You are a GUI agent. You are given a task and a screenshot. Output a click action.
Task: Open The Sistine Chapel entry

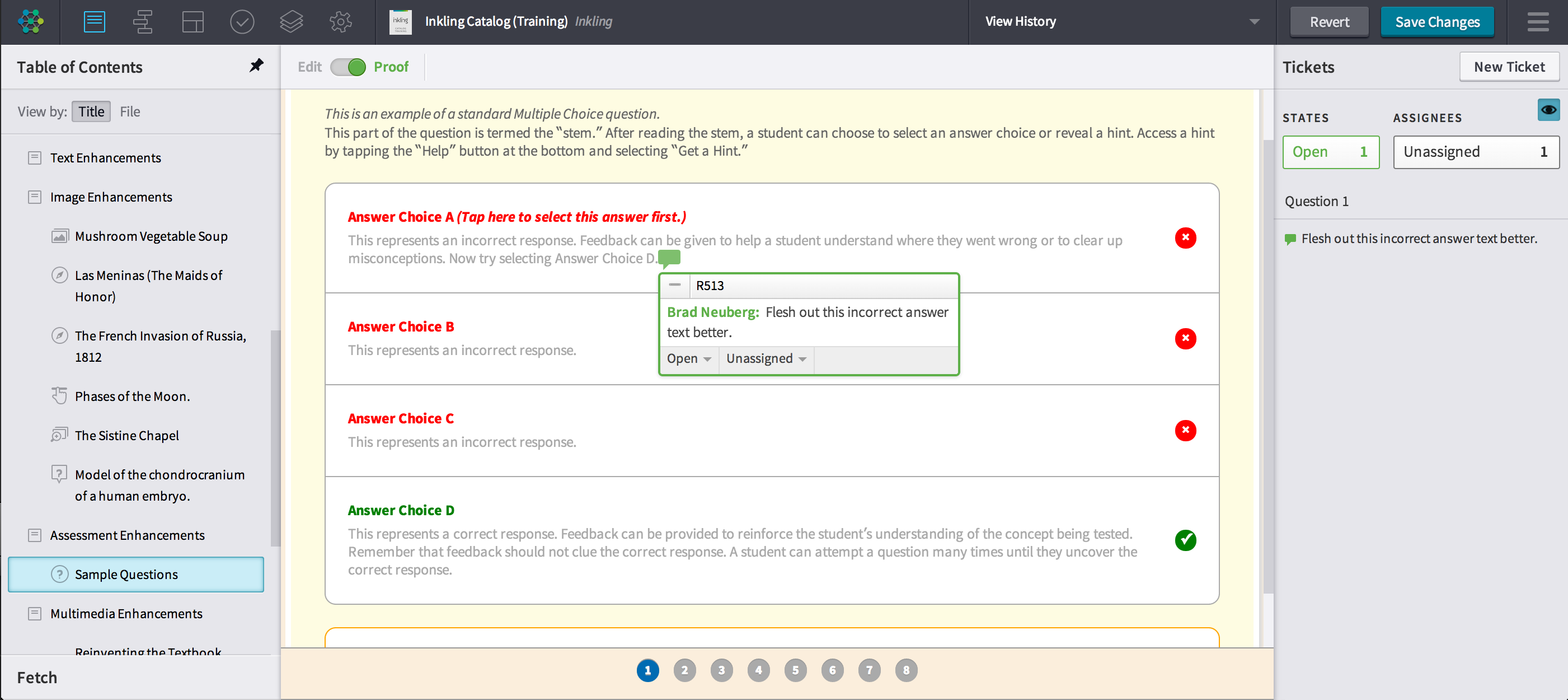point(126,436)
